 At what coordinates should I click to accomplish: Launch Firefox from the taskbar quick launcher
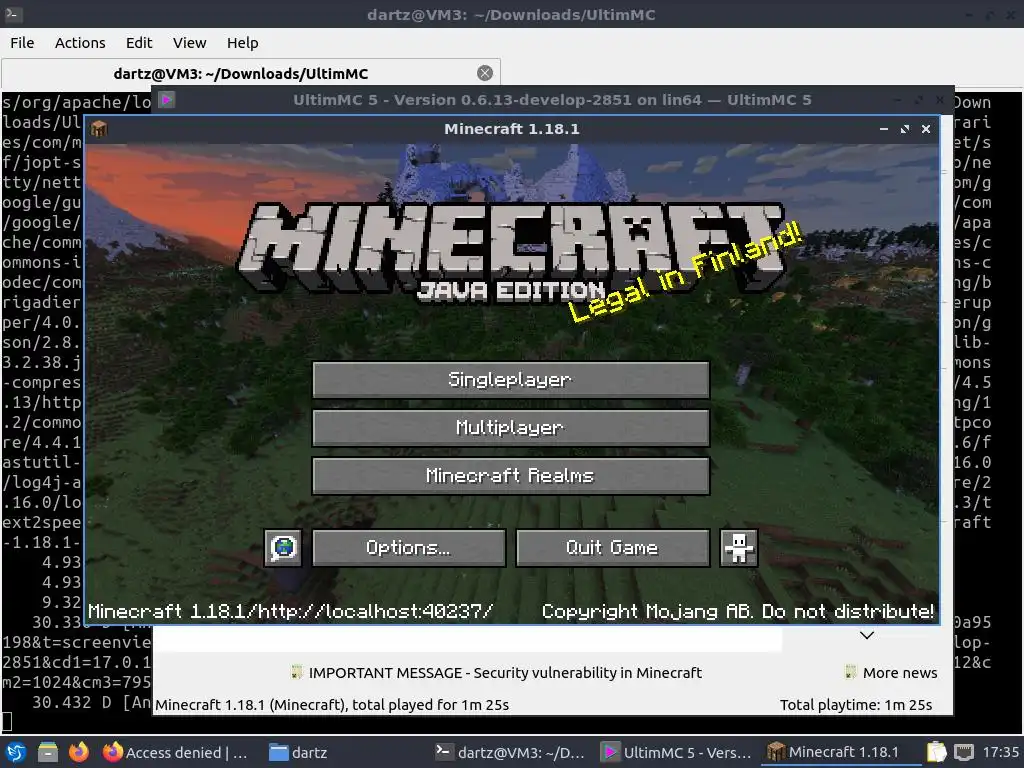[78, 752]
